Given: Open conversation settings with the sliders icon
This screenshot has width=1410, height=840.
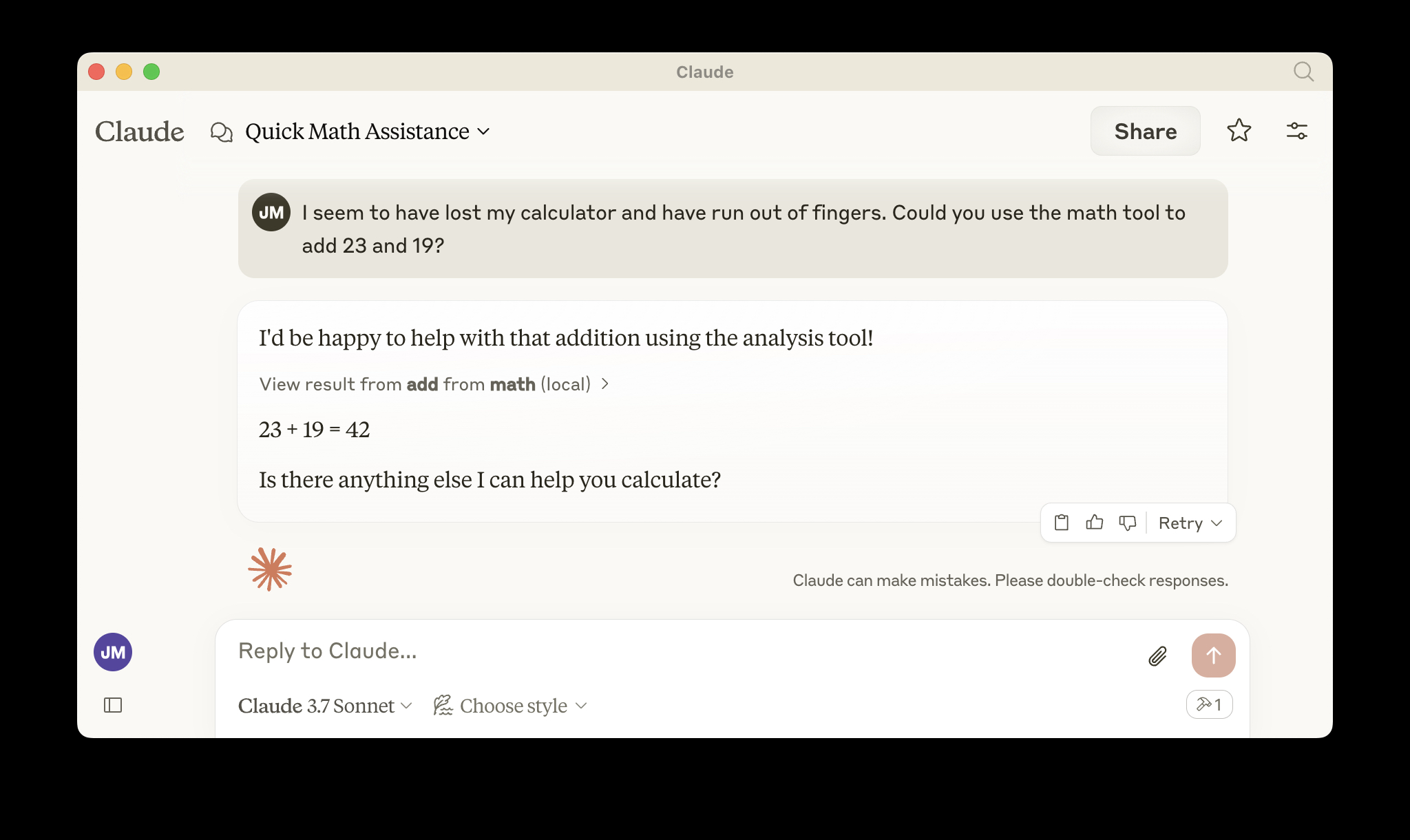Looking at the screenshot, I should 1297,130.
